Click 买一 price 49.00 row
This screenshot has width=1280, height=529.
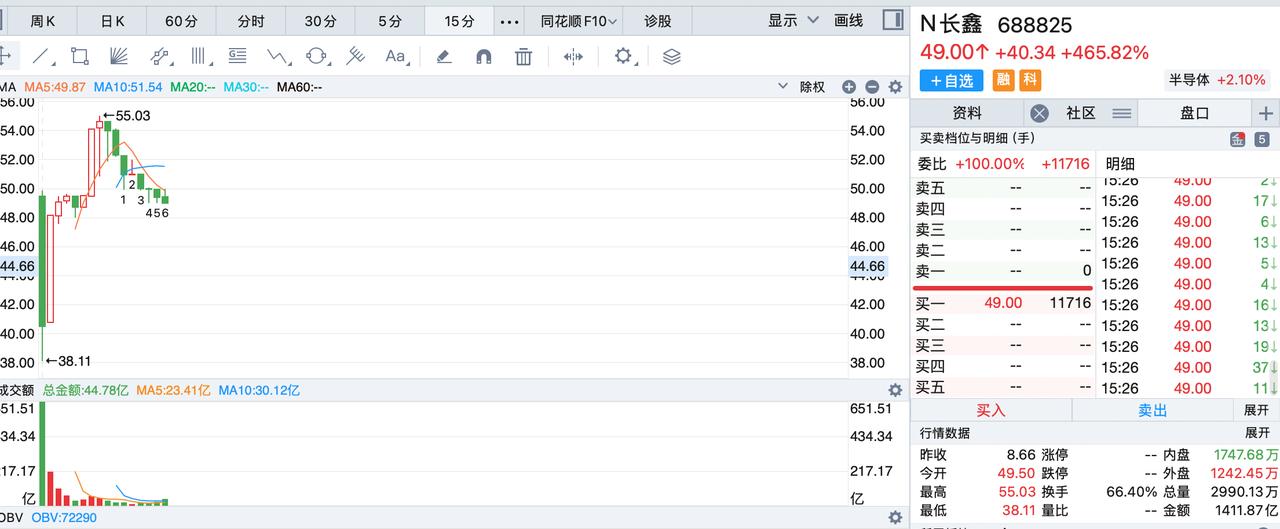click(x=1003, y=303)
